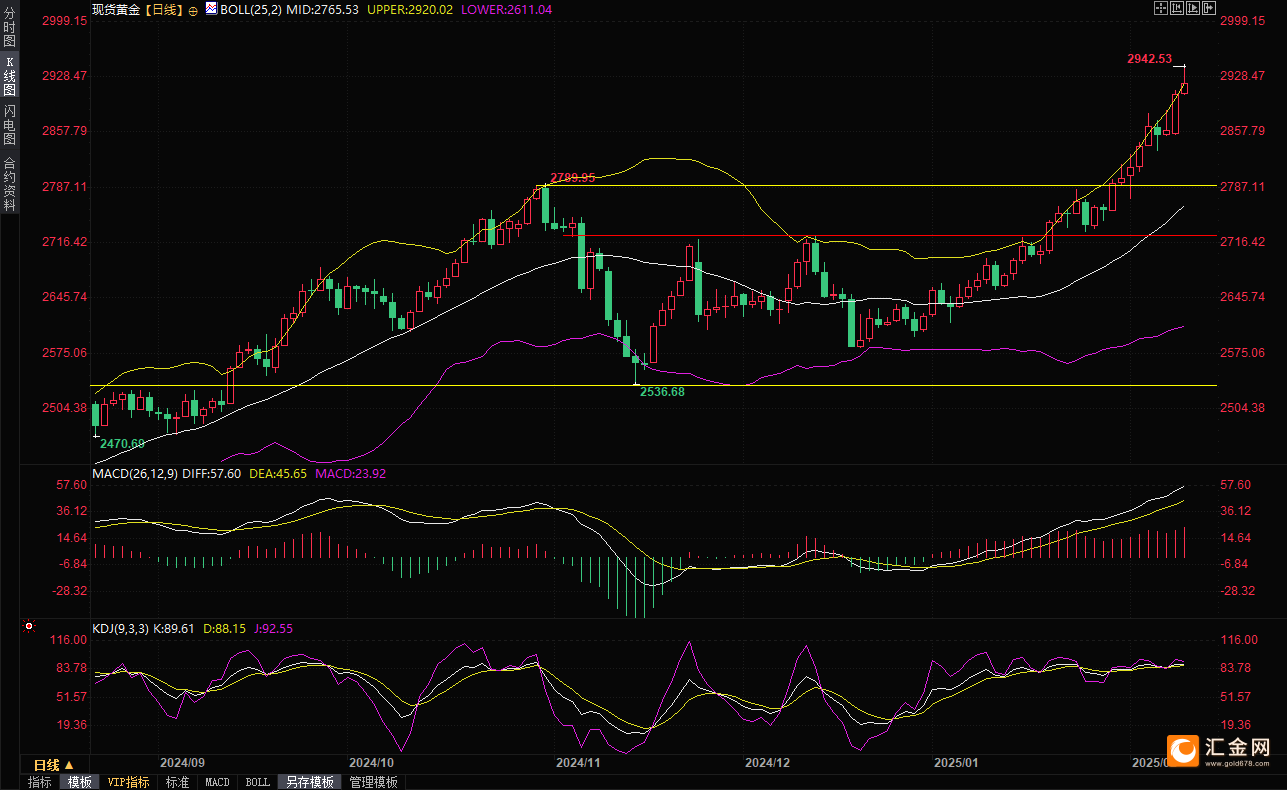Click the left-axis price 2645.74
Viewport: 1287px width, 790px height.
point(65,297)
